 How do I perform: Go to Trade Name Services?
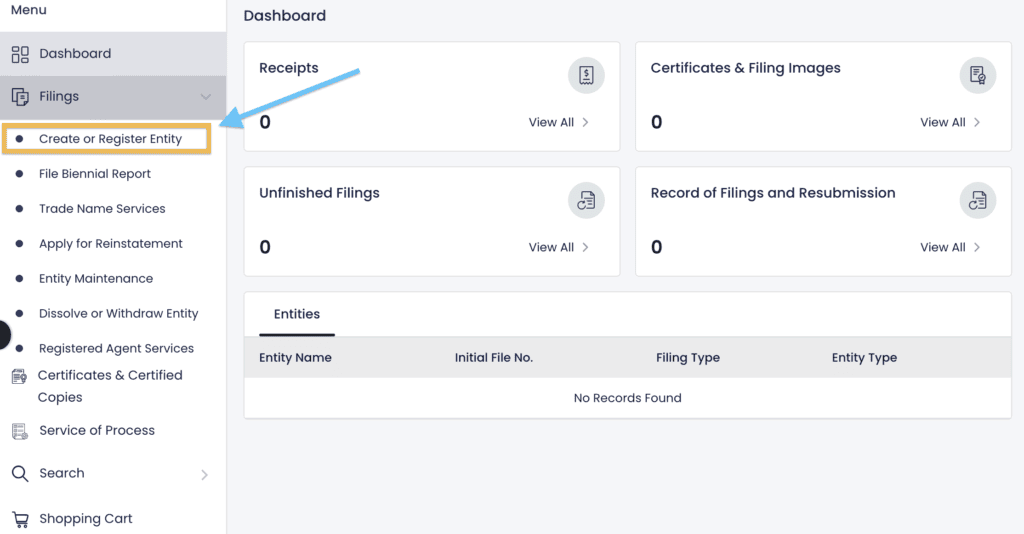[102, 208]
